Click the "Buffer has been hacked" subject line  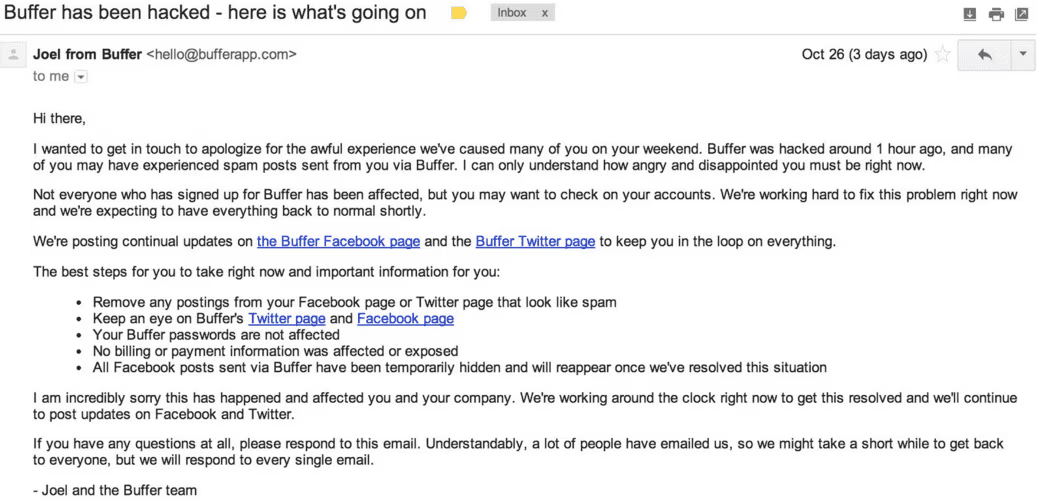pos(215,13)
